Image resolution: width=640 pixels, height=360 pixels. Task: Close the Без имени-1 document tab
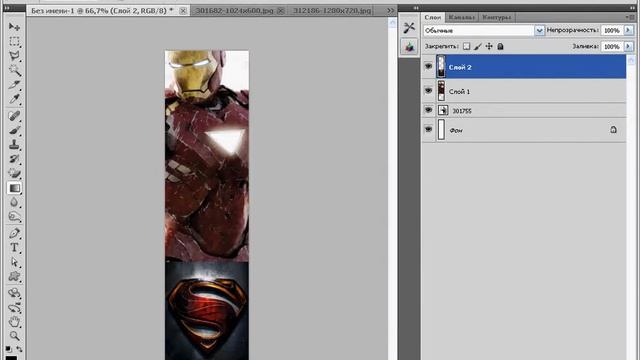(183, 11)
